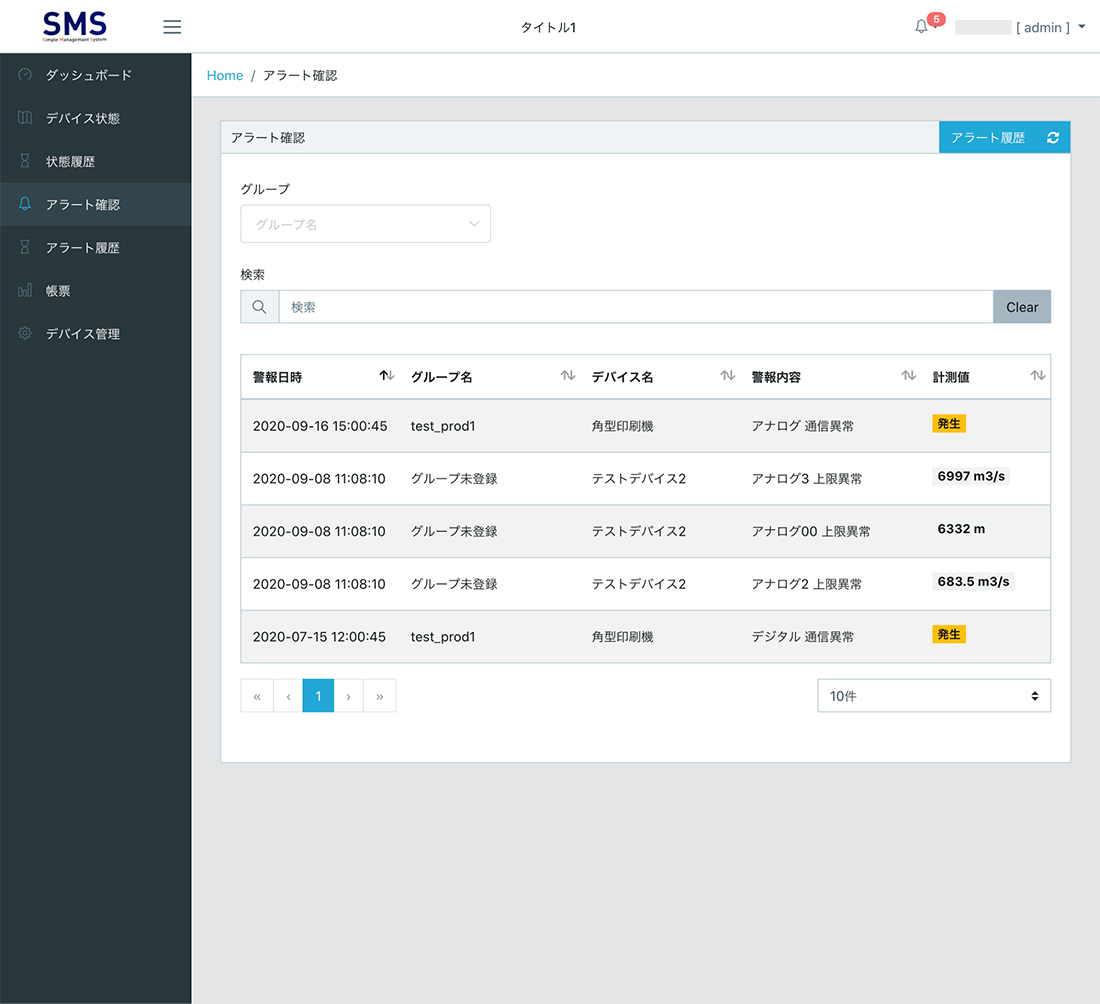This screenshot has height=1004, width=1100.
Task: Click the magnifier search icon
Action: [x=260, y=307]
